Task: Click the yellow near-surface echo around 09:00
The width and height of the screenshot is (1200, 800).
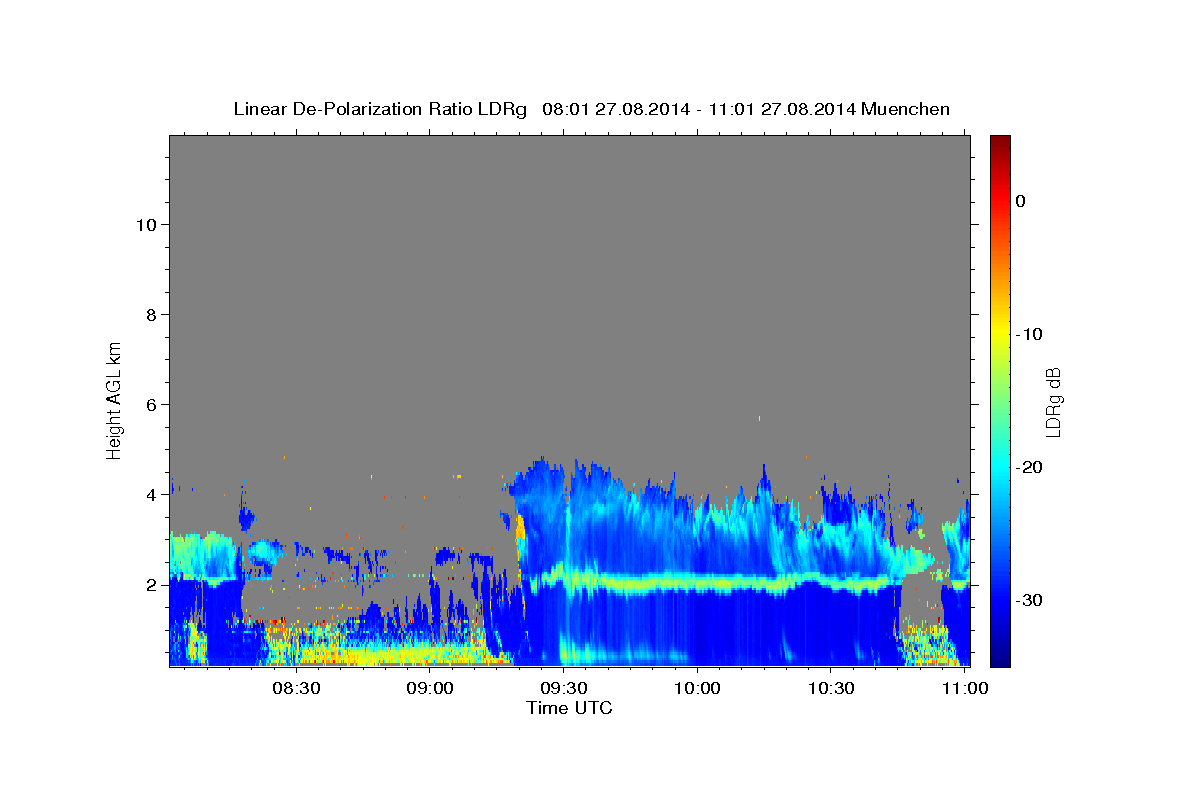Action: [x=400, y=654]
